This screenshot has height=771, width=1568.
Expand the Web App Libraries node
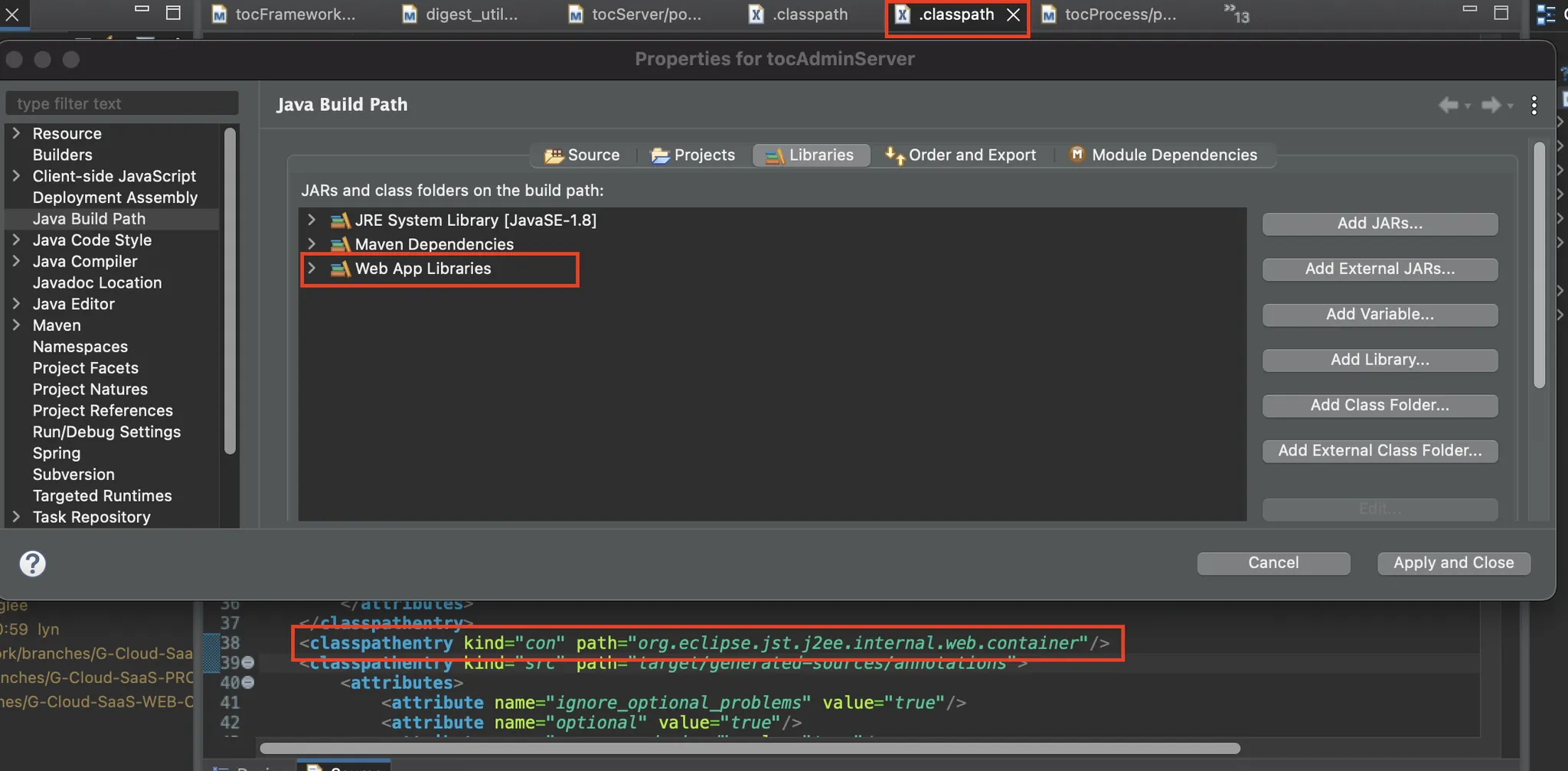tap(312, 269)
